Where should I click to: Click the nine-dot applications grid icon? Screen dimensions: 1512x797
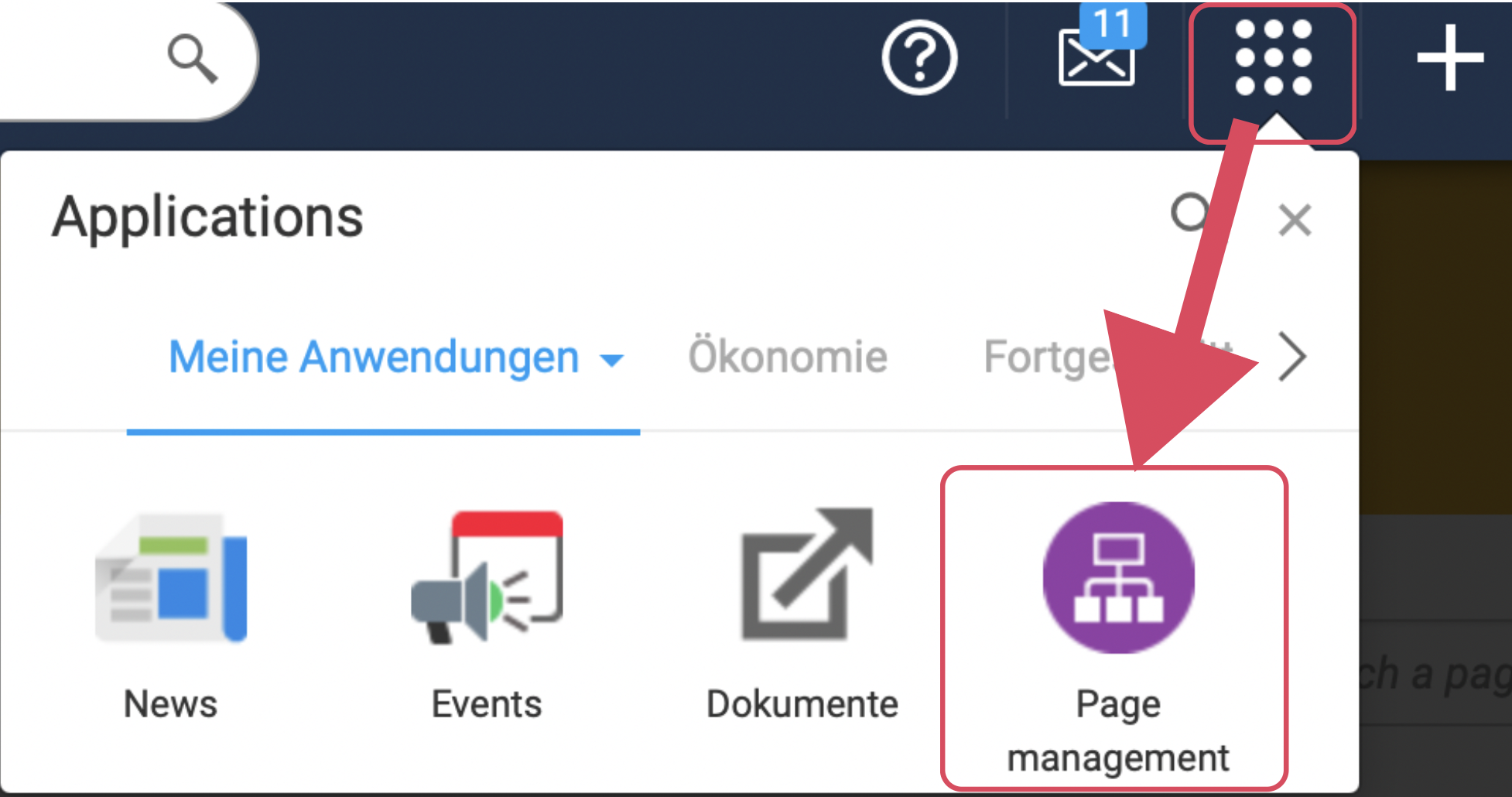click(x=1273, y=58)
